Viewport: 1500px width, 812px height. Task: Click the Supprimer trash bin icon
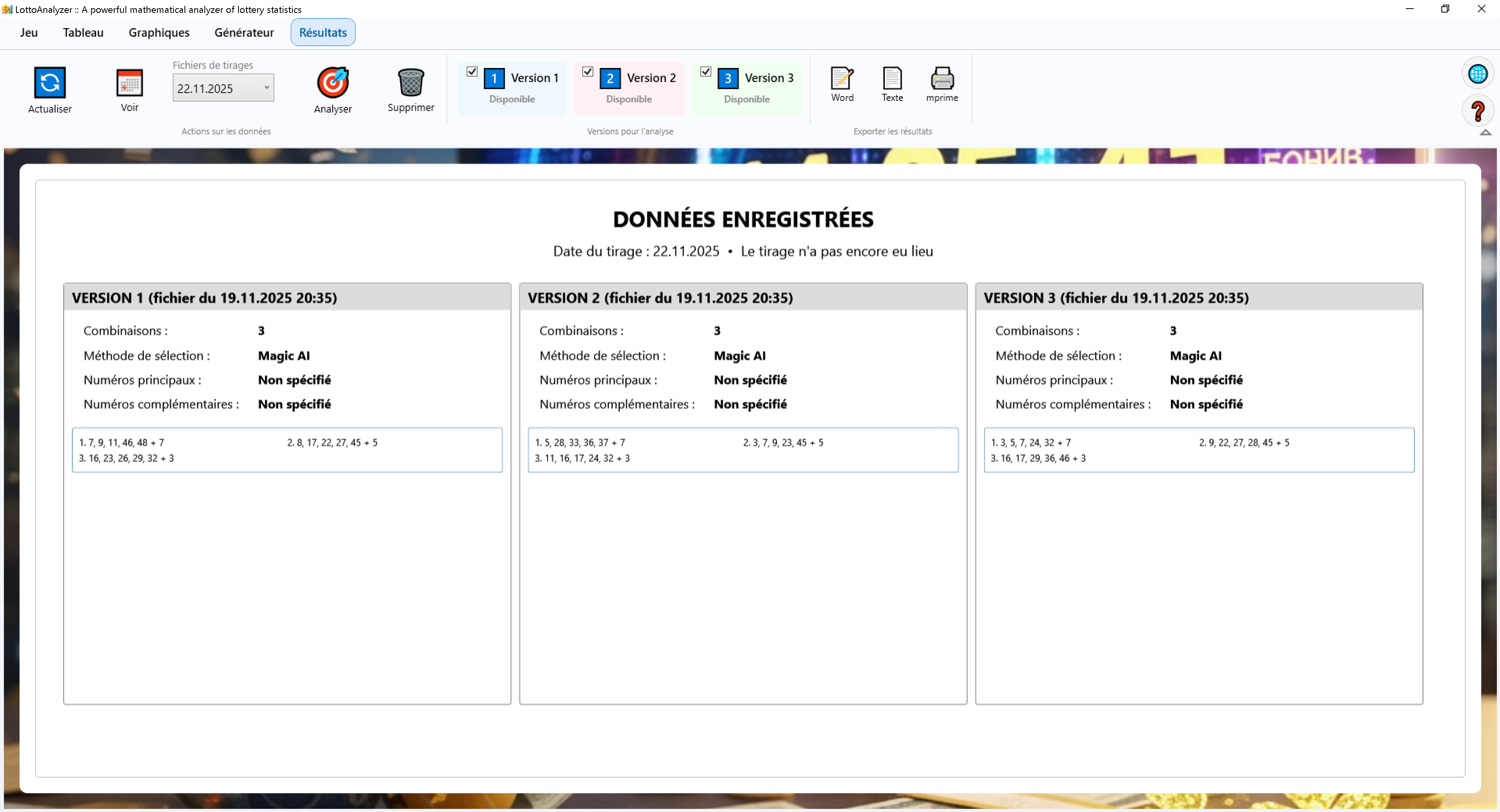click(410, 82)
